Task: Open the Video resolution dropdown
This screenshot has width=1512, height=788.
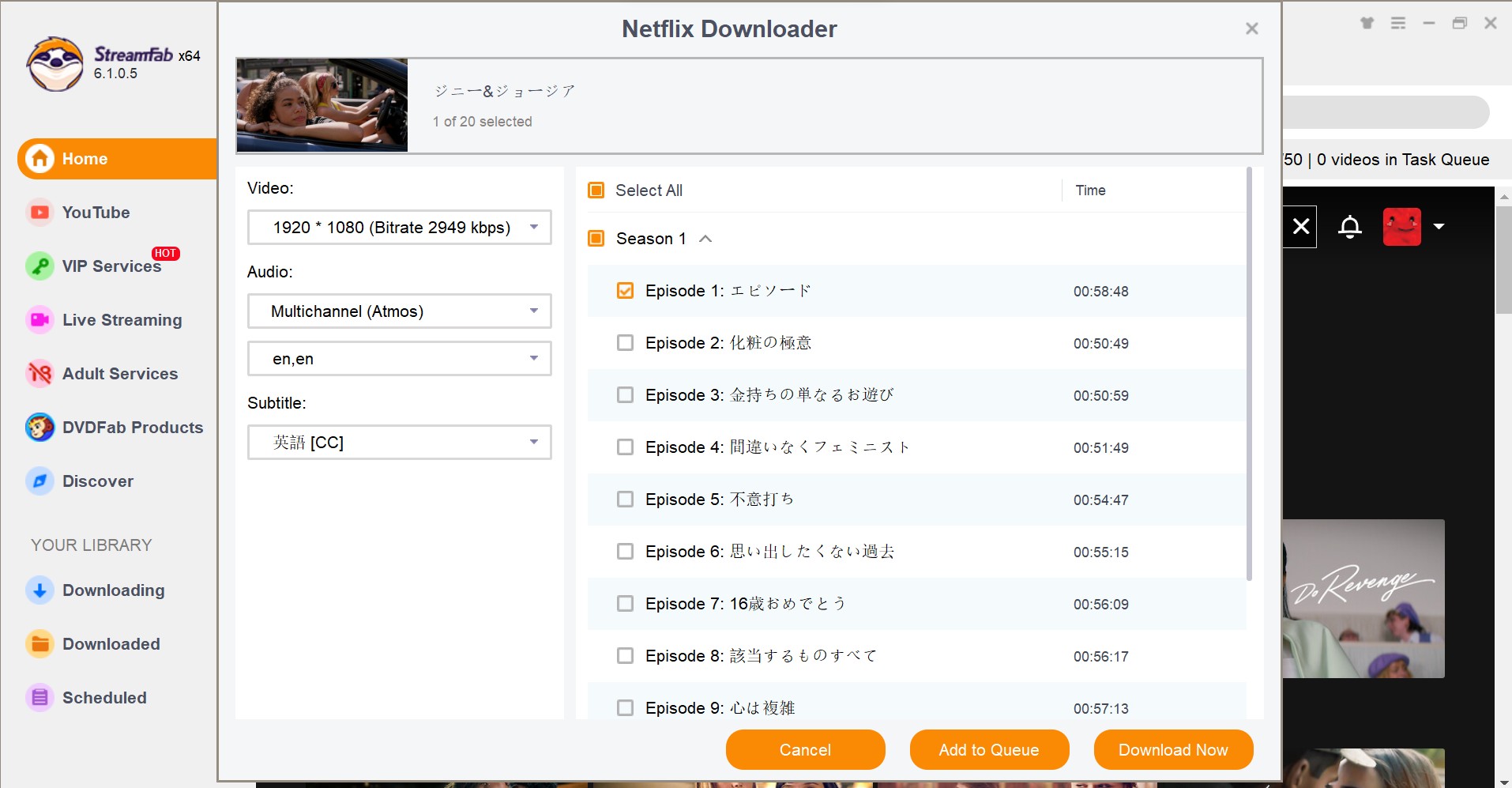Action: pos(400,228)
